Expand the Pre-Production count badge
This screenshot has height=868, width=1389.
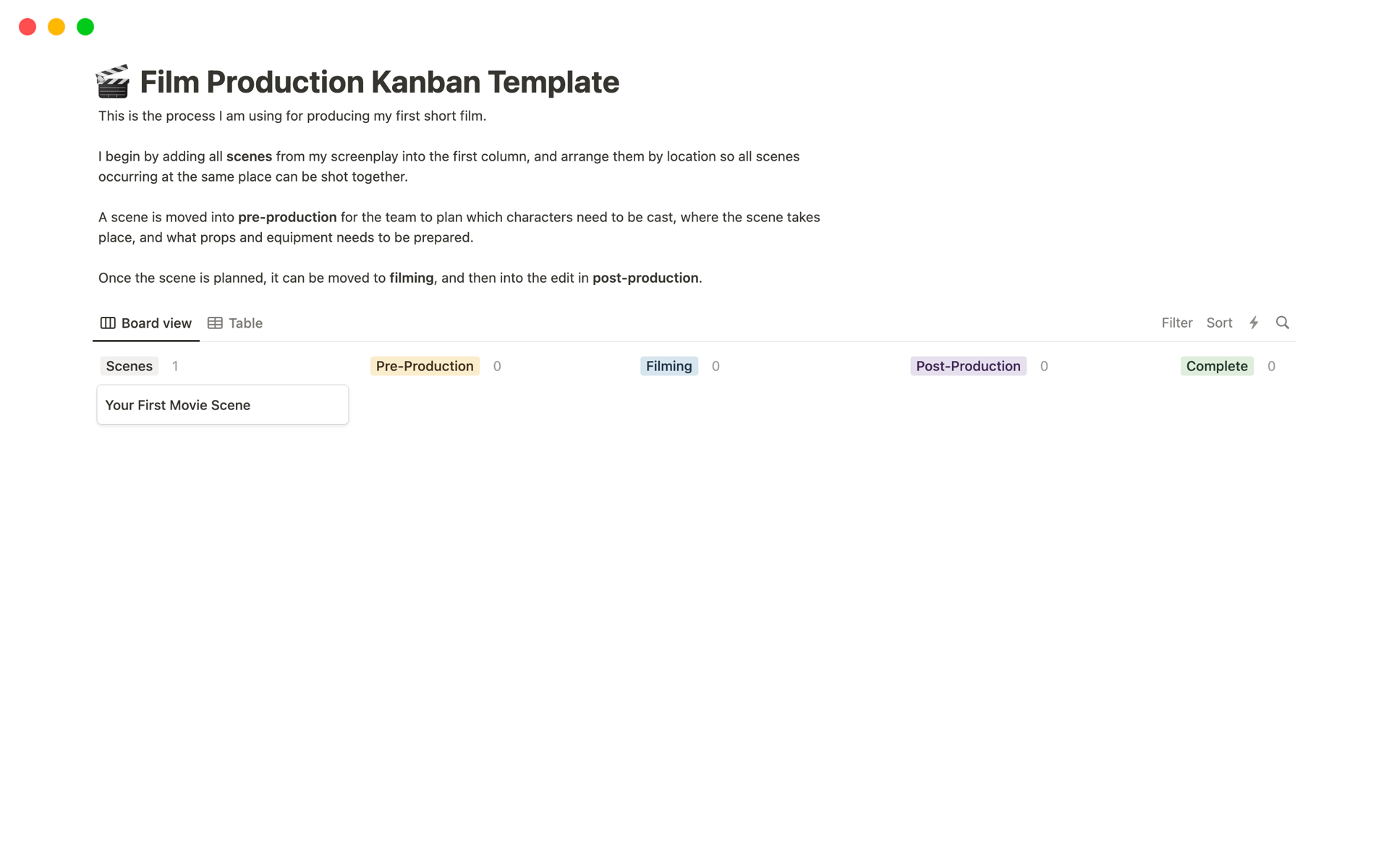pos(497,366)
